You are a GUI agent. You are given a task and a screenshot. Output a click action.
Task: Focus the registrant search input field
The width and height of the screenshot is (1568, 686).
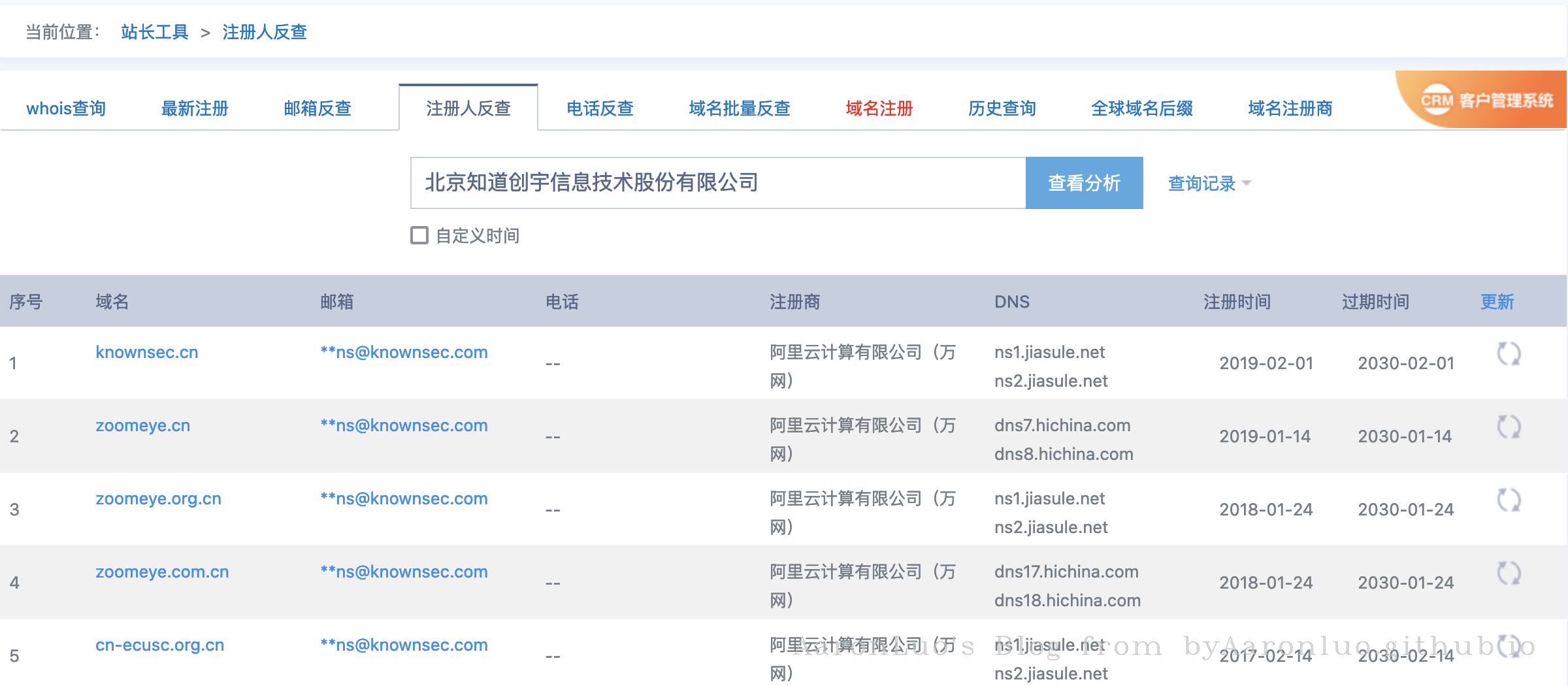click(717, 183)
